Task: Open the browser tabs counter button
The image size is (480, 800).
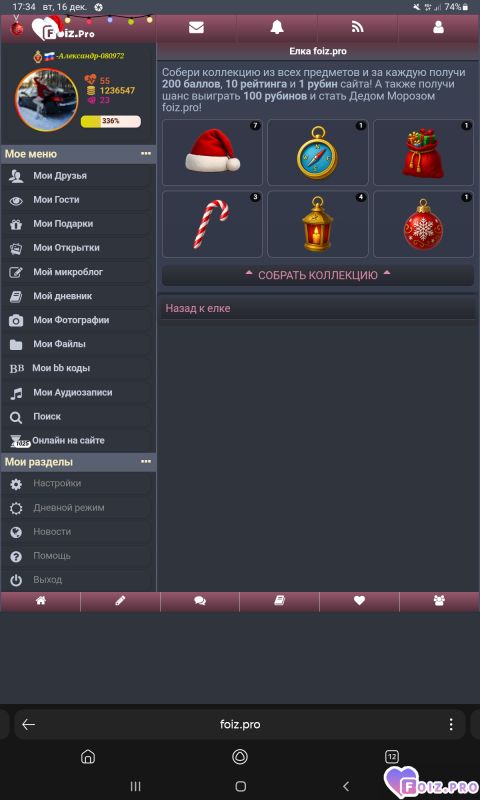Action: point(392,757)
